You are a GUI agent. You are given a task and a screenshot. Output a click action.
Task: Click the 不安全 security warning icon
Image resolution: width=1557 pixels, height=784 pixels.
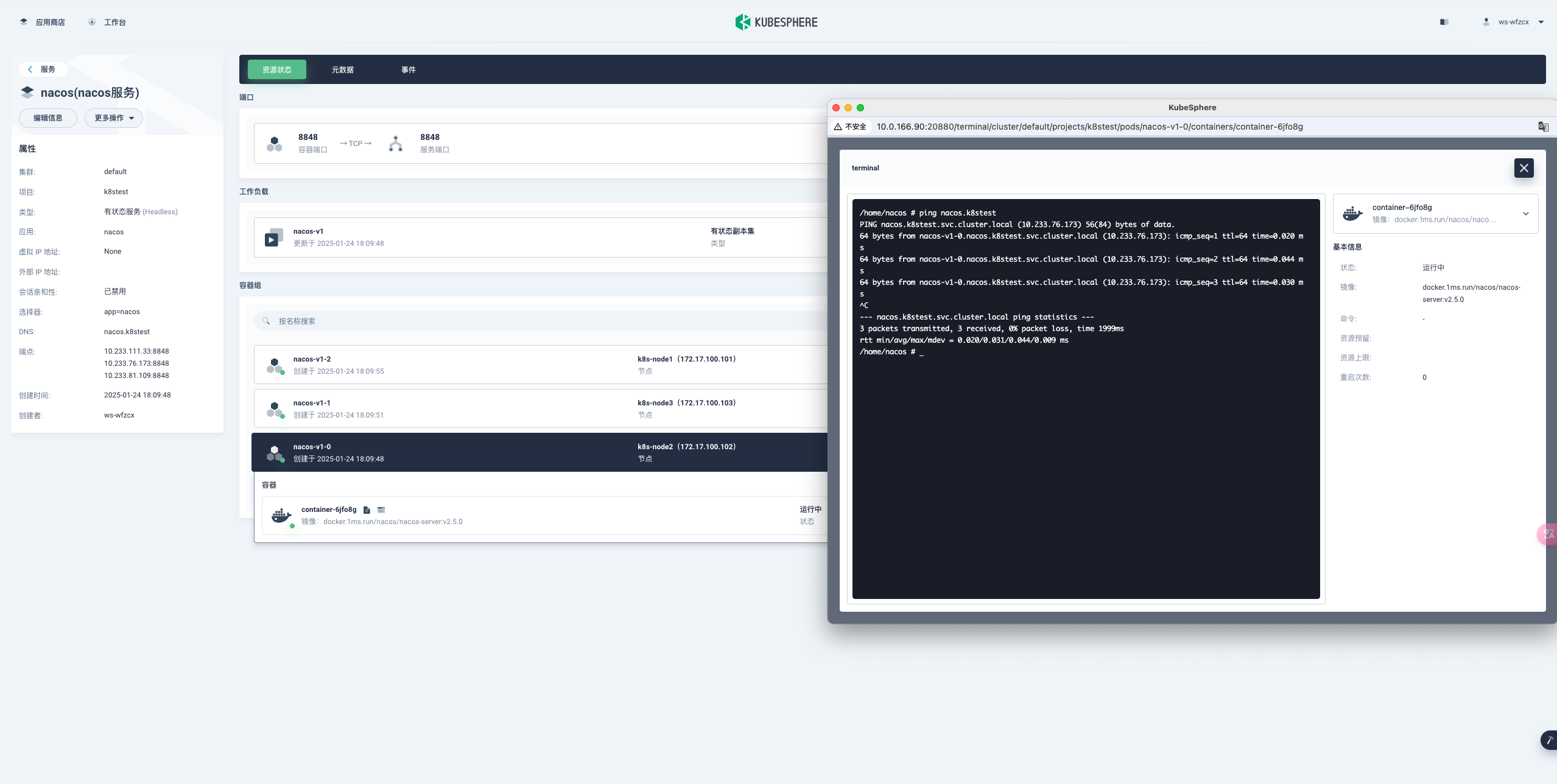[x=838, y=127]
